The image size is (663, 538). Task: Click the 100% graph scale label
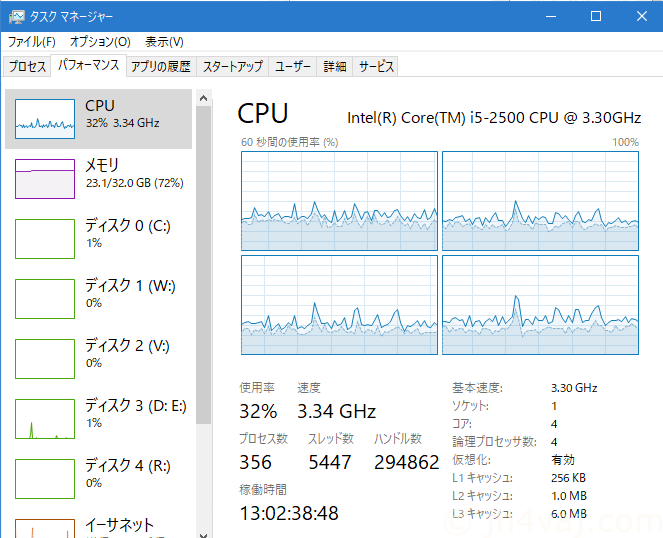[x=625, y=142]
